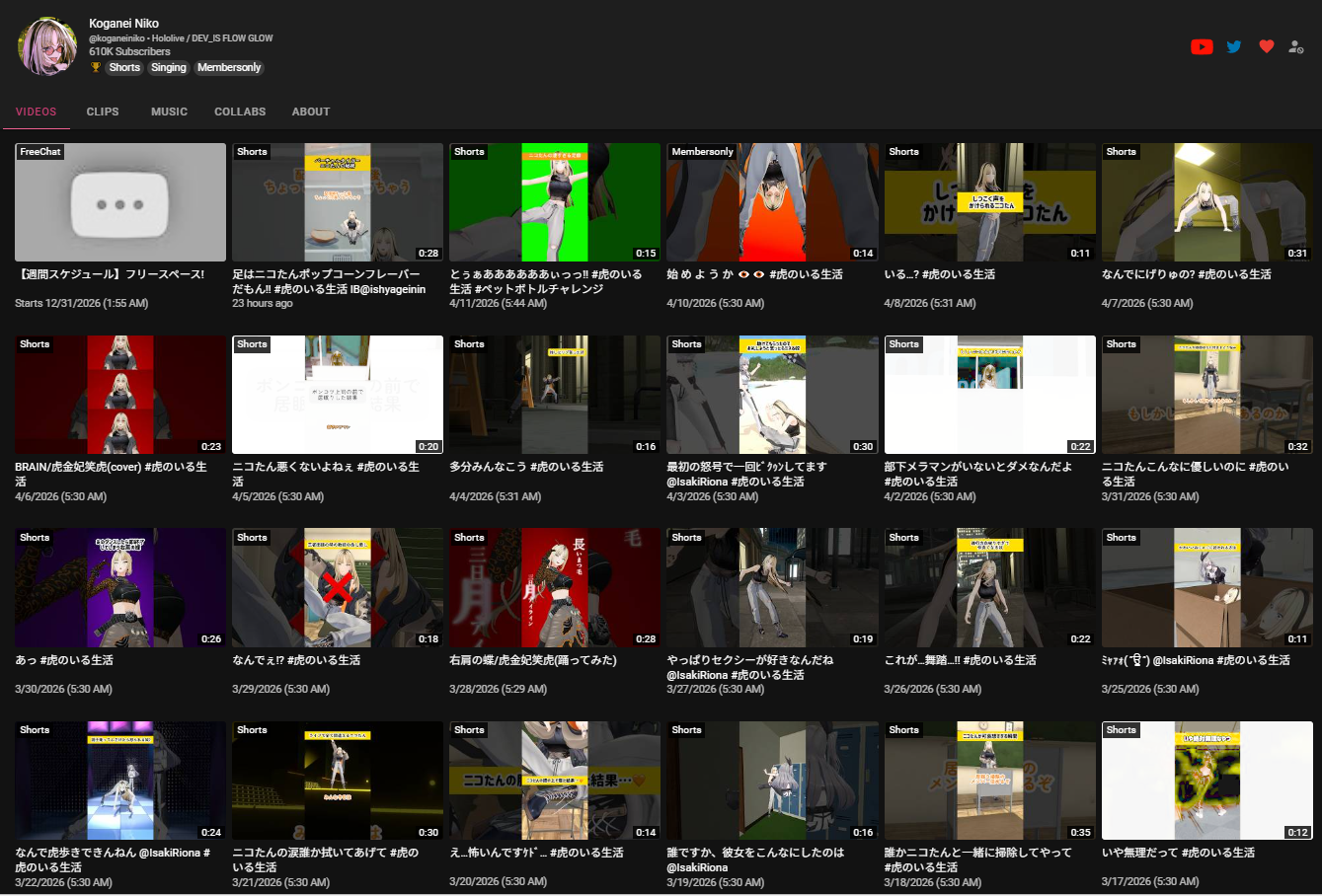This screenshot has width=1322, height=896.
Task: Open the thumbnail with the 0:15 duration
Action: (x=555, y=202)
